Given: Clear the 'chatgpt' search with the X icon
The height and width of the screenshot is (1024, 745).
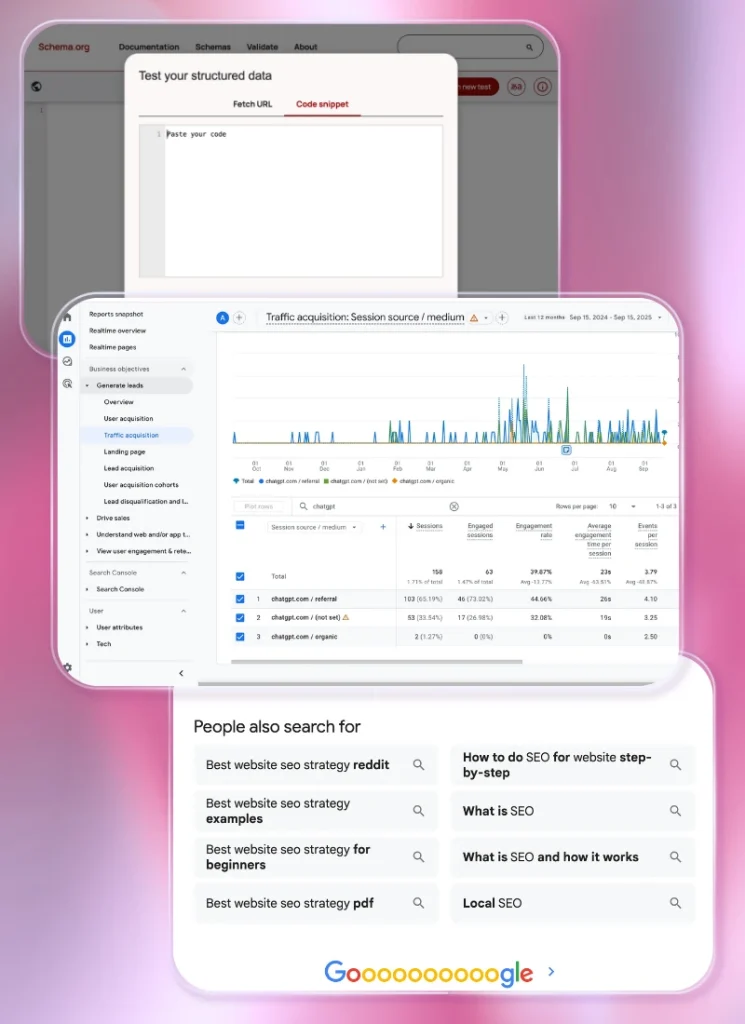Looking at the screenshot, I should (x=454, y=506).
